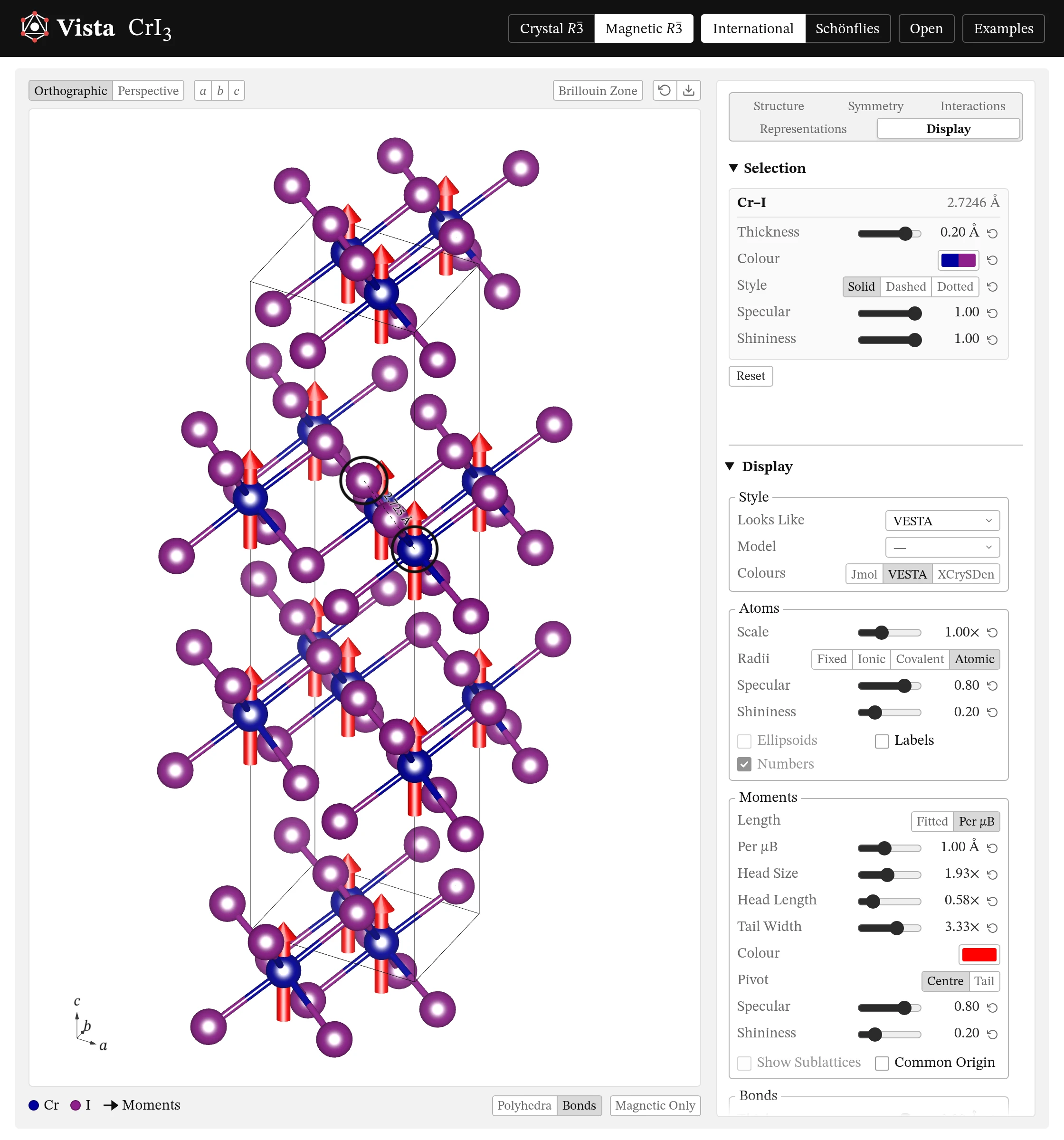Reset the bond Thickness value
Screen dimensions: 1064x1140
coord(992,233)
